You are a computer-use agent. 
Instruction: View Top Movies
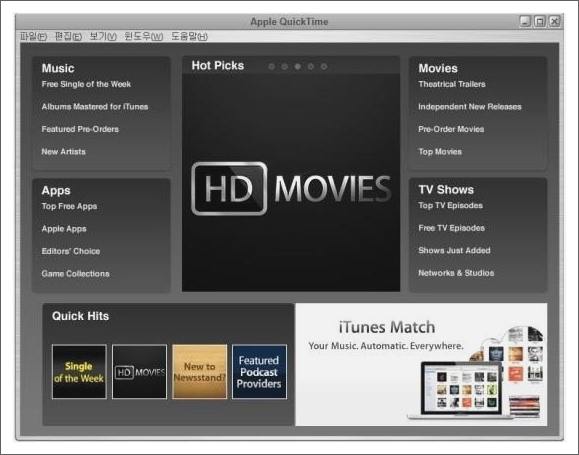click(440, 152)
